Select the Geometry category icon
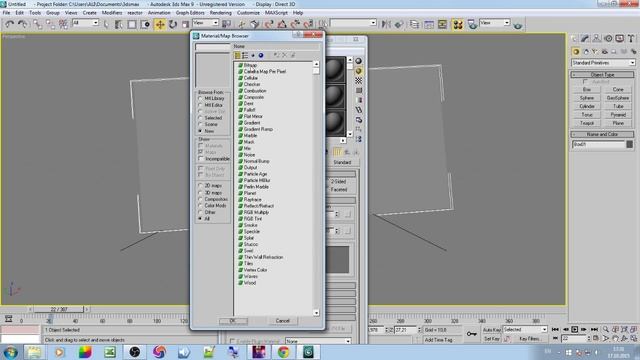Image resolution: width=640 pixels, height=360 pixels. (576, 52)
